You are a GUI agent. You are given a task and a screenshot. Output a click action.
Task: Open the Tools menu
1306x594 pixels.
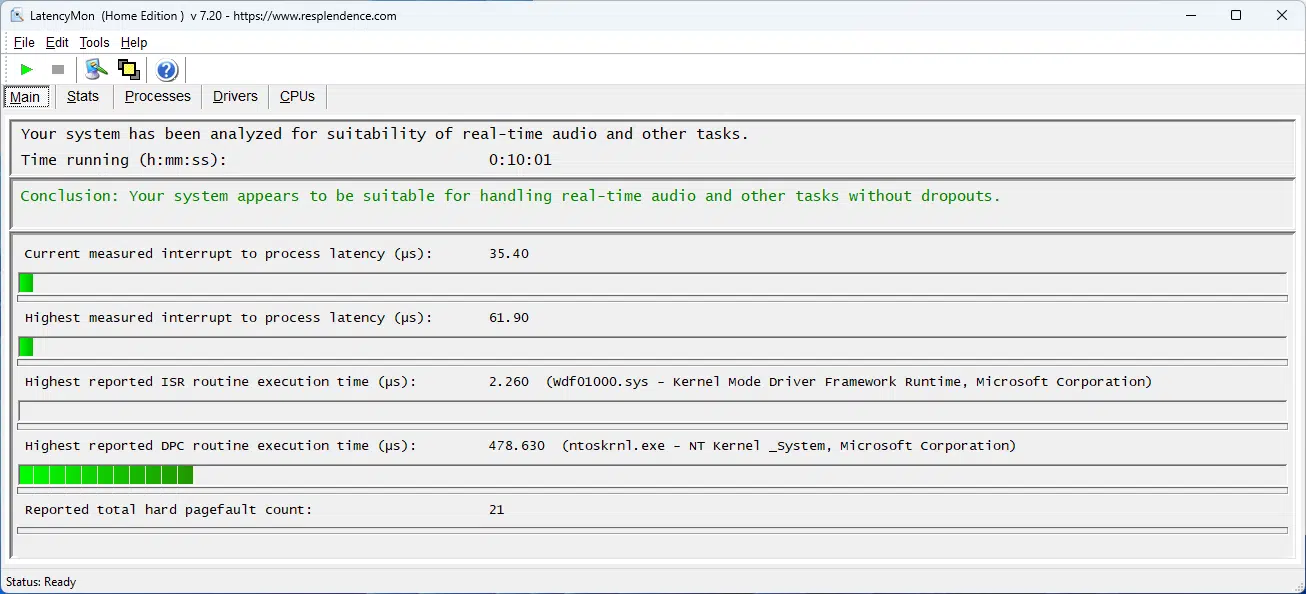(x=94, y=42)
